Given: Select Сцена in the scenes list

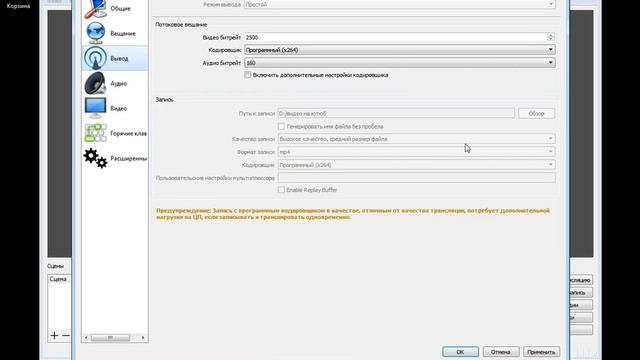Looking at the screenshot, I should (x=58, y=279).
